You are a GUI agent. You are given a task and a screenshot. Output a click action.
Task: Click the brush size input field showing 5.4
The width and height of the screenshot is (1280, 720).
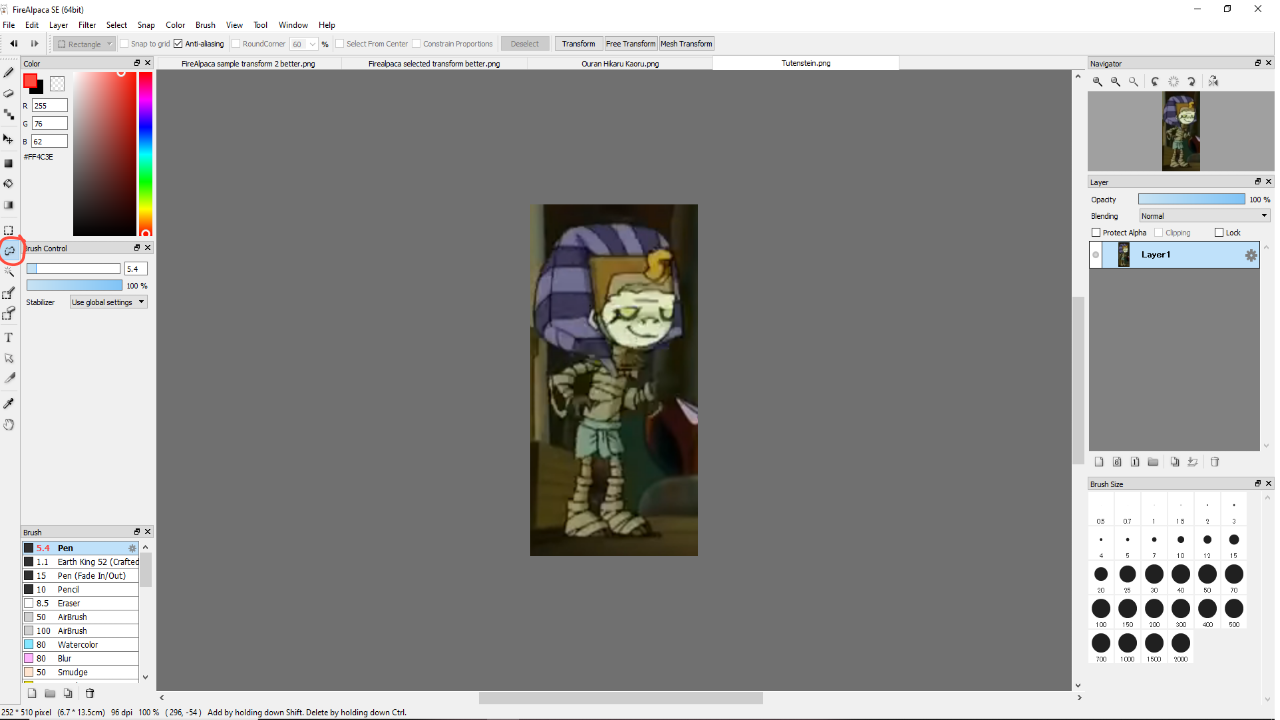click(x=136, y=269)
